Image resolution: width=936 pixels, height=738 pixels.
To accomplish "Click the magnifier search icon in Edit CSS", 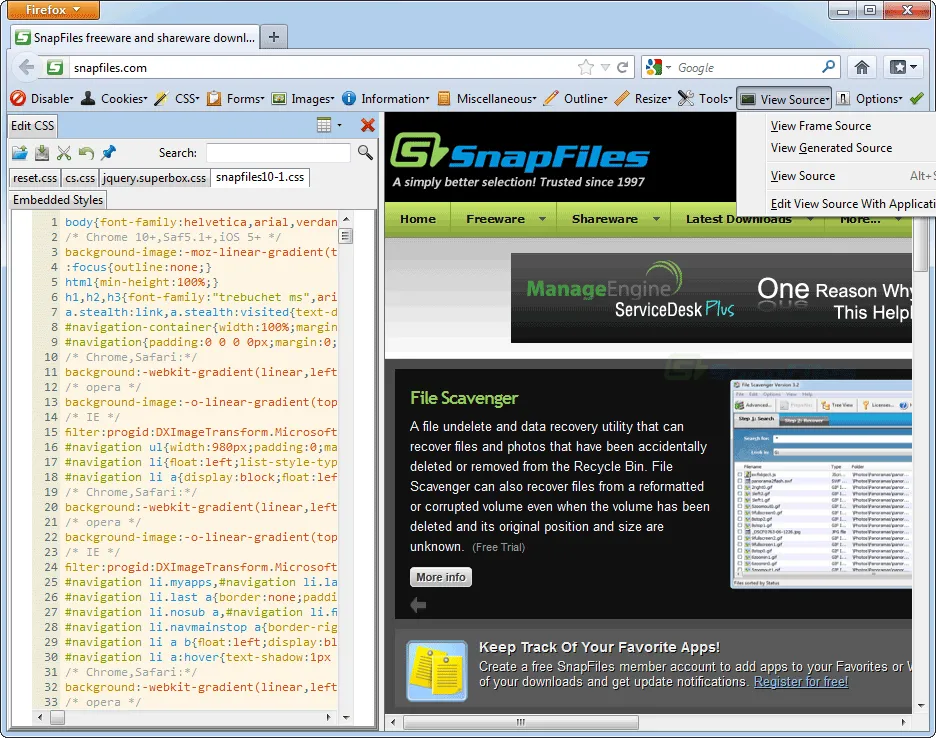I will pos(365,153).
